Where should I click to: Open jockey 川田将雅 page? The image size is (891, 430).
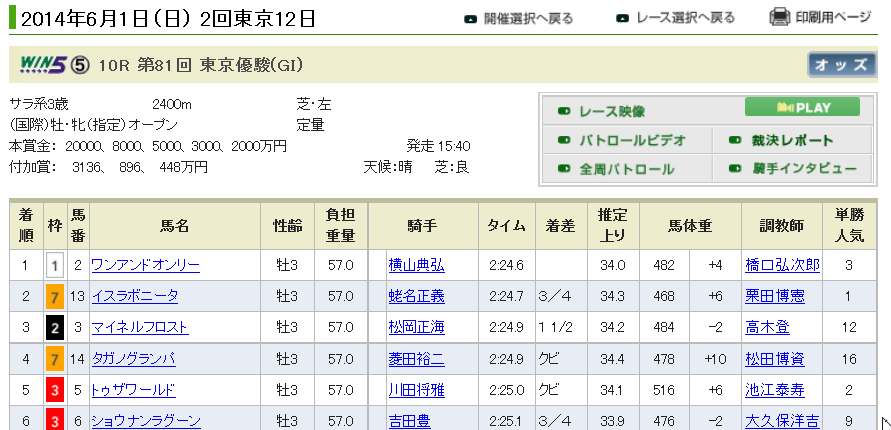click(416, 390)
